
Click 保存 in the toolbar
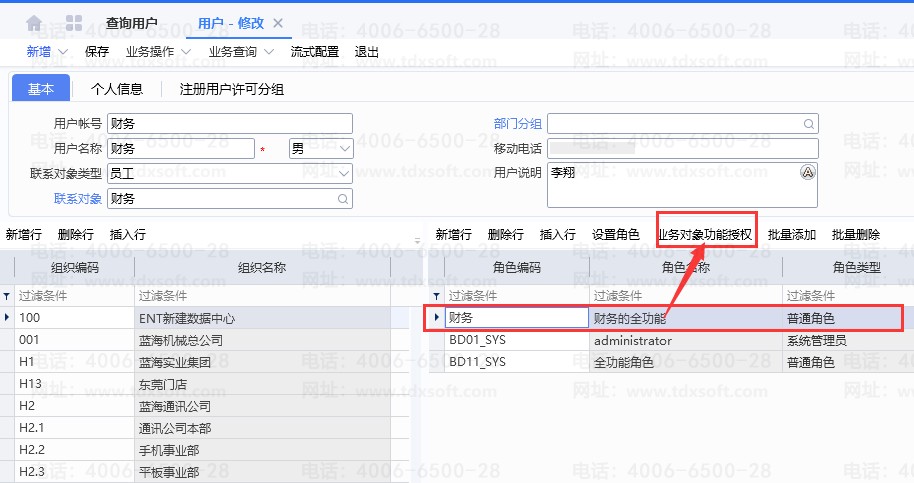coord(97,52)
